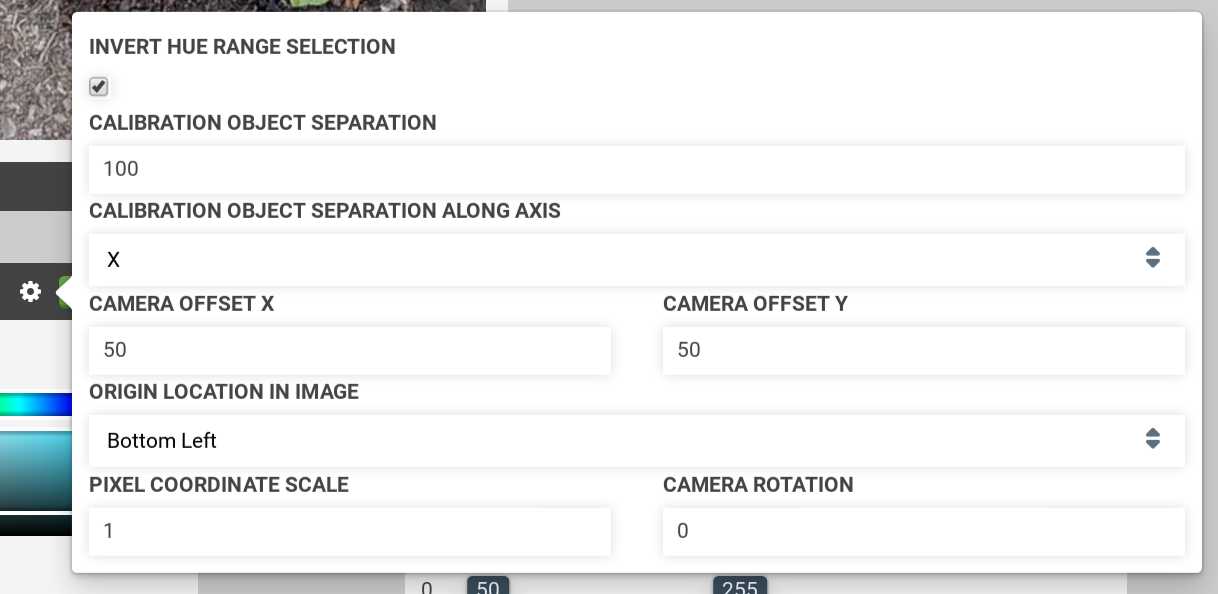Click the Calibration Object Separation field
Screen dimensions: 1218x594
(x=636, y=169)
